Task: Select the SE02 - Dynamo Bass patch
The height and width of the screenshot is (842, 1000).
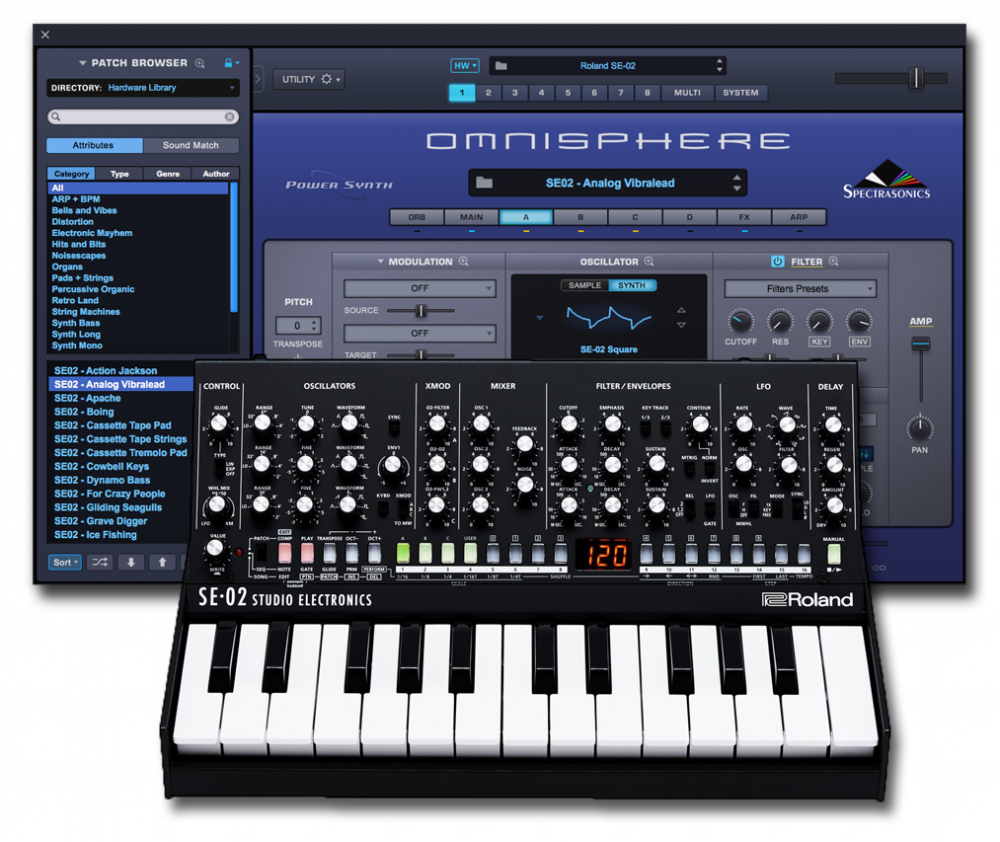Action: 101,480
